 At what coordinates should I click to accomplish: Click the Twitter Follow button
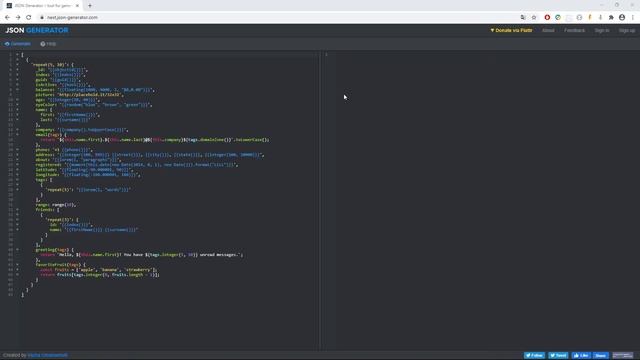(x=534, y=355)
